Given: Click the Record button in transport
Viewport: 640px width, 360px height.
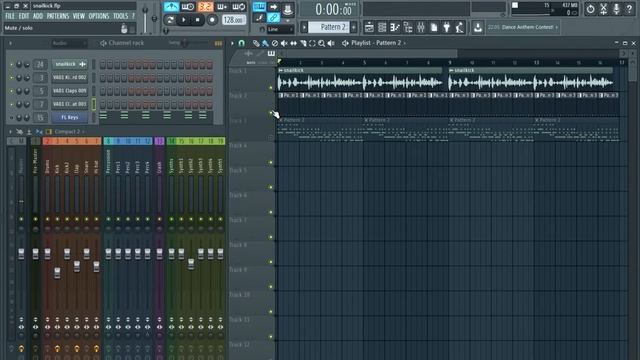Looking at the screenshot, I should point(212,20).
